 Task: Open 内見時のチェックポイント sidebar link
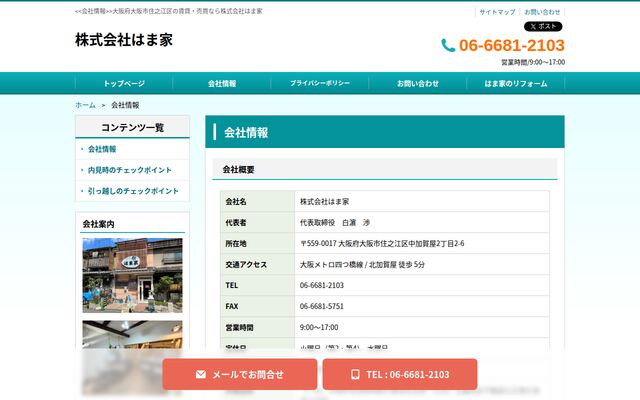[129, 170]
